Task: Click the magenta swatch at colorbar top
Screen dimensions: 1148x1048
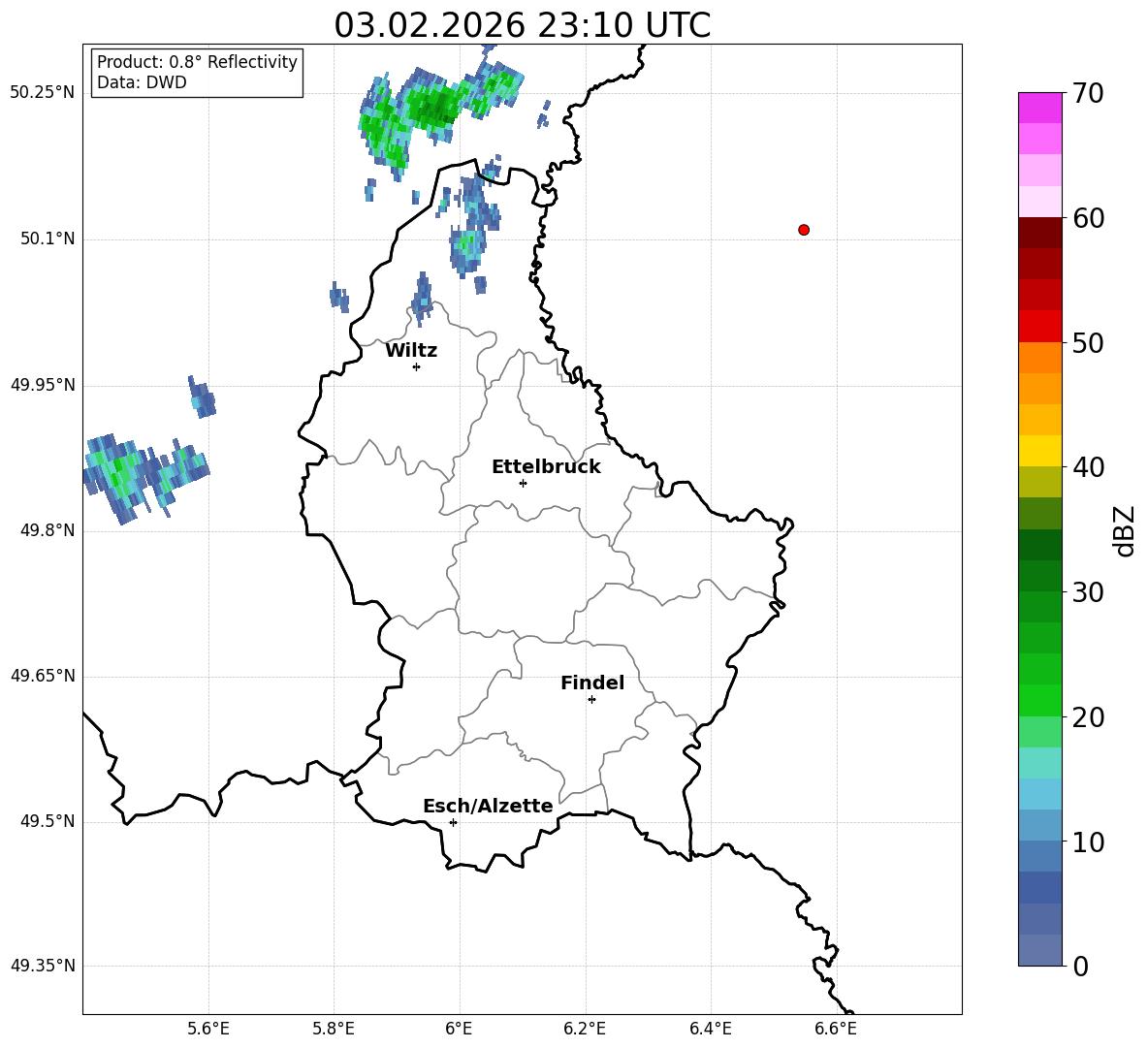Action: pyautogui.click(x=1039, y=108)
